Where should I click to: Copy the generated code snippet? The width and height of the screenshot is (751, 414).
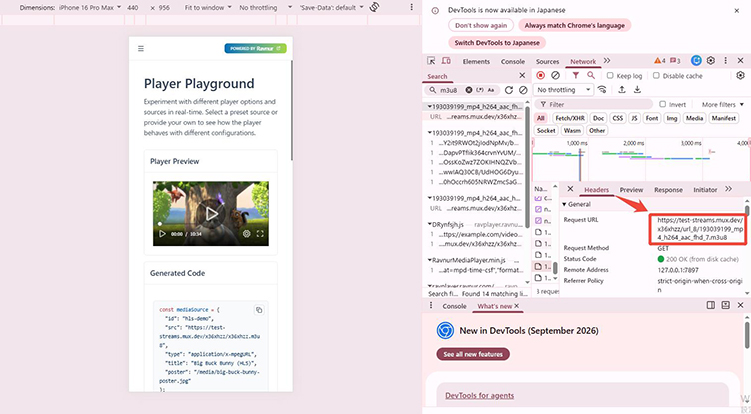(x=259, y=310)
